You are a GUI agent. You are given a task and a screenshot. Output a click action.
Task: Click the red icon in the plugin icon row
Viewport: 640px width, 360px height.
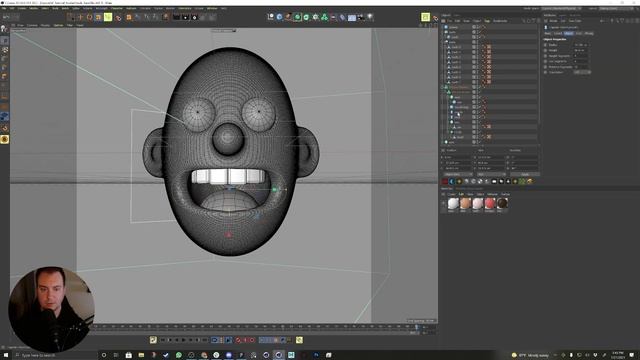pyautogui.click(x=445, y=181)
